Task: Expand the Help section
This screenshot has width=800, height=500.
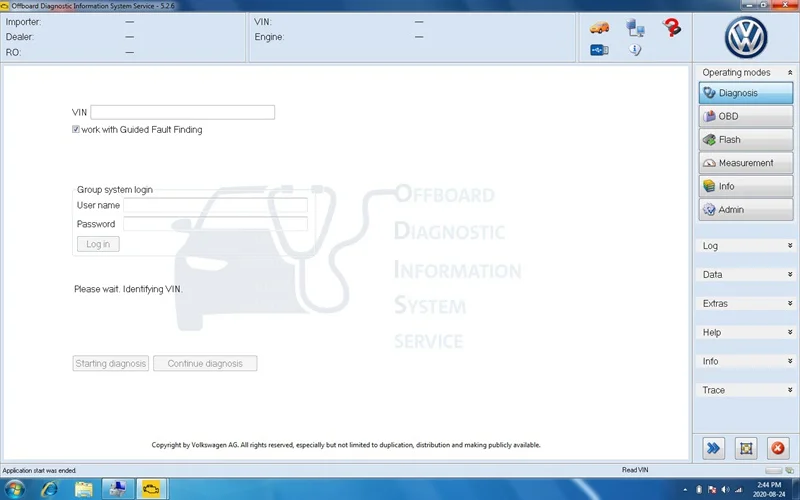Action: point(790,332)
